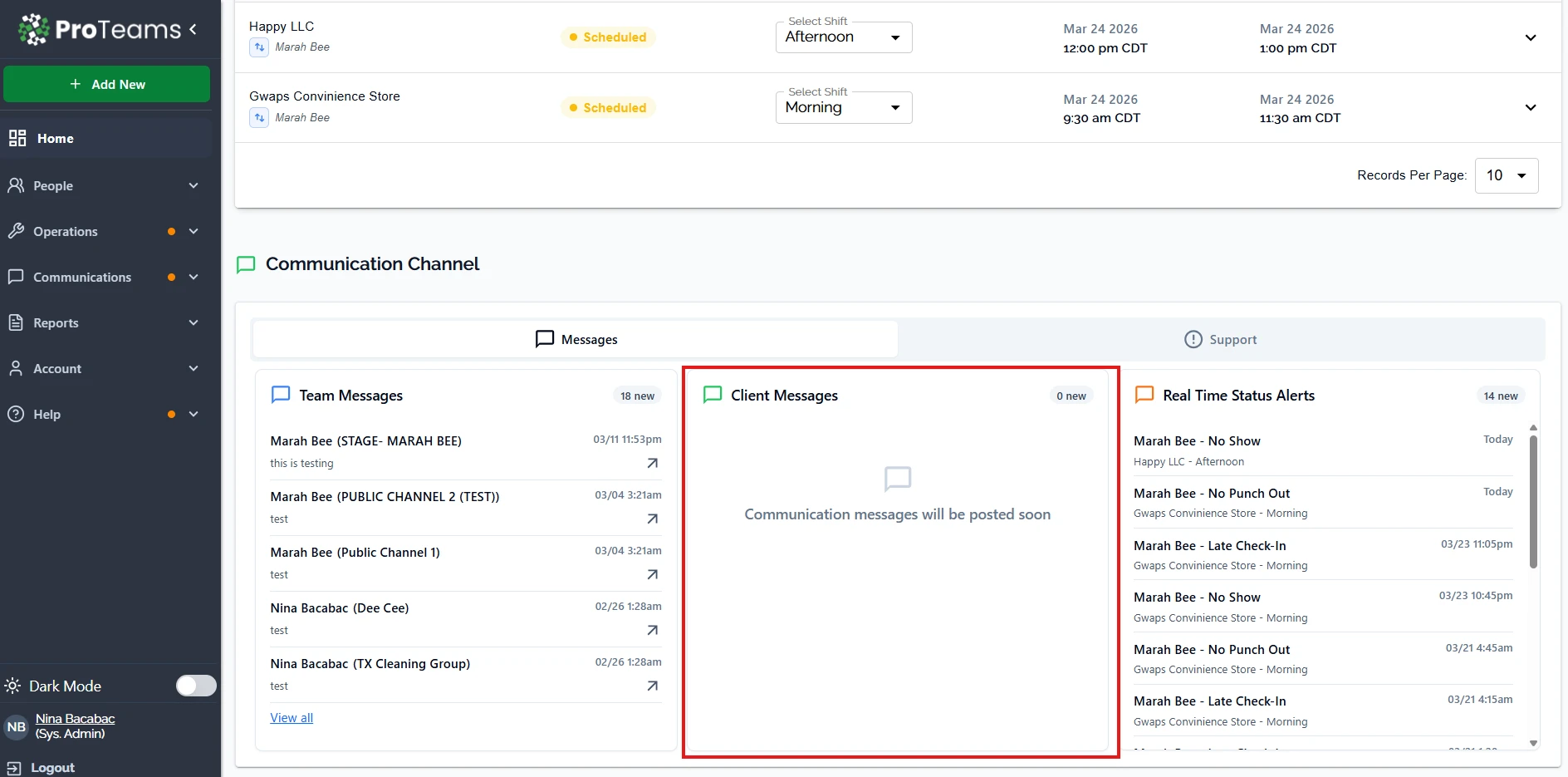Viewport: 1568px width, 777px height.
Task: Click the Logout icon in sidebar
Action: 14,768
